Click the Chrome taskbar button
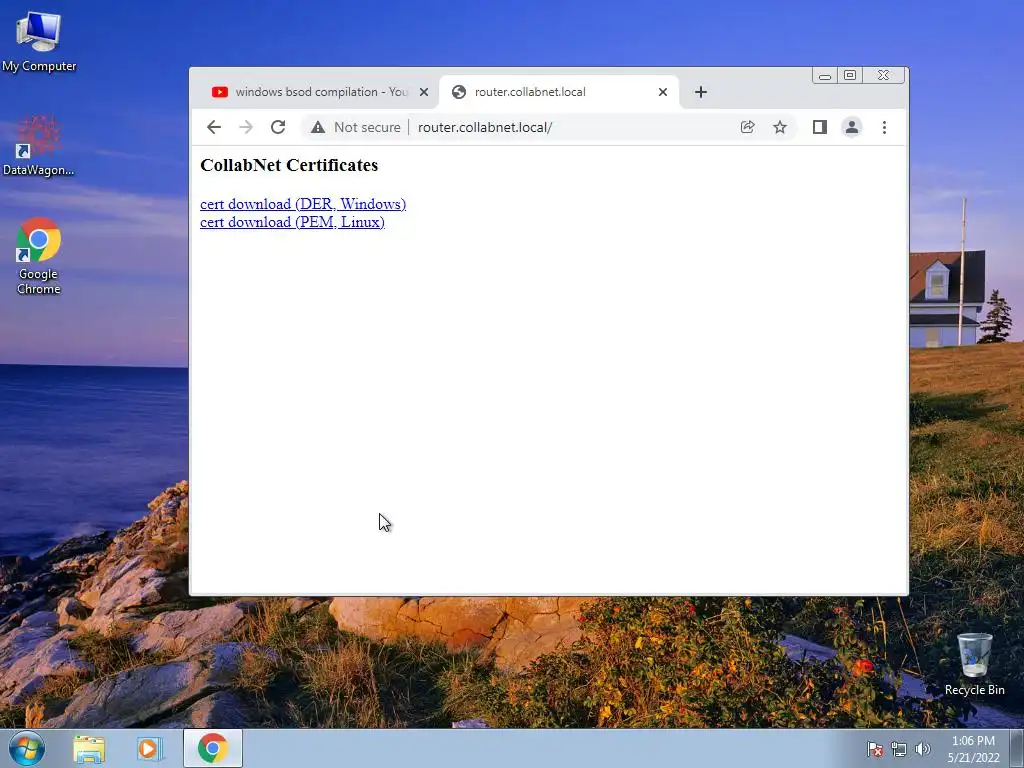1024x768 pixels. 213,748
